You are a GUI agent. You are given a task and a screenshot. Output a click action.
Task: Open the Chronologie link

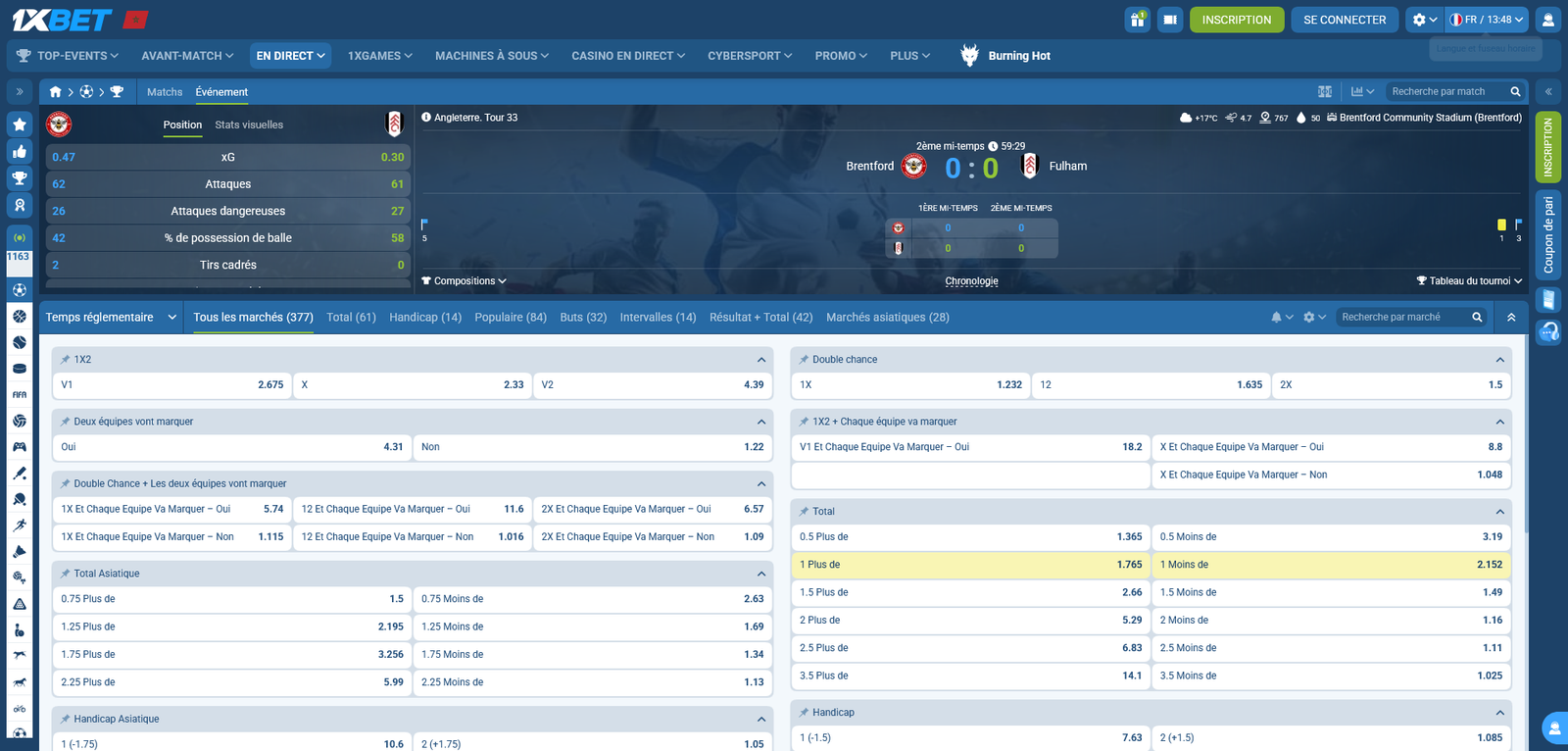(x=971, y=281)
